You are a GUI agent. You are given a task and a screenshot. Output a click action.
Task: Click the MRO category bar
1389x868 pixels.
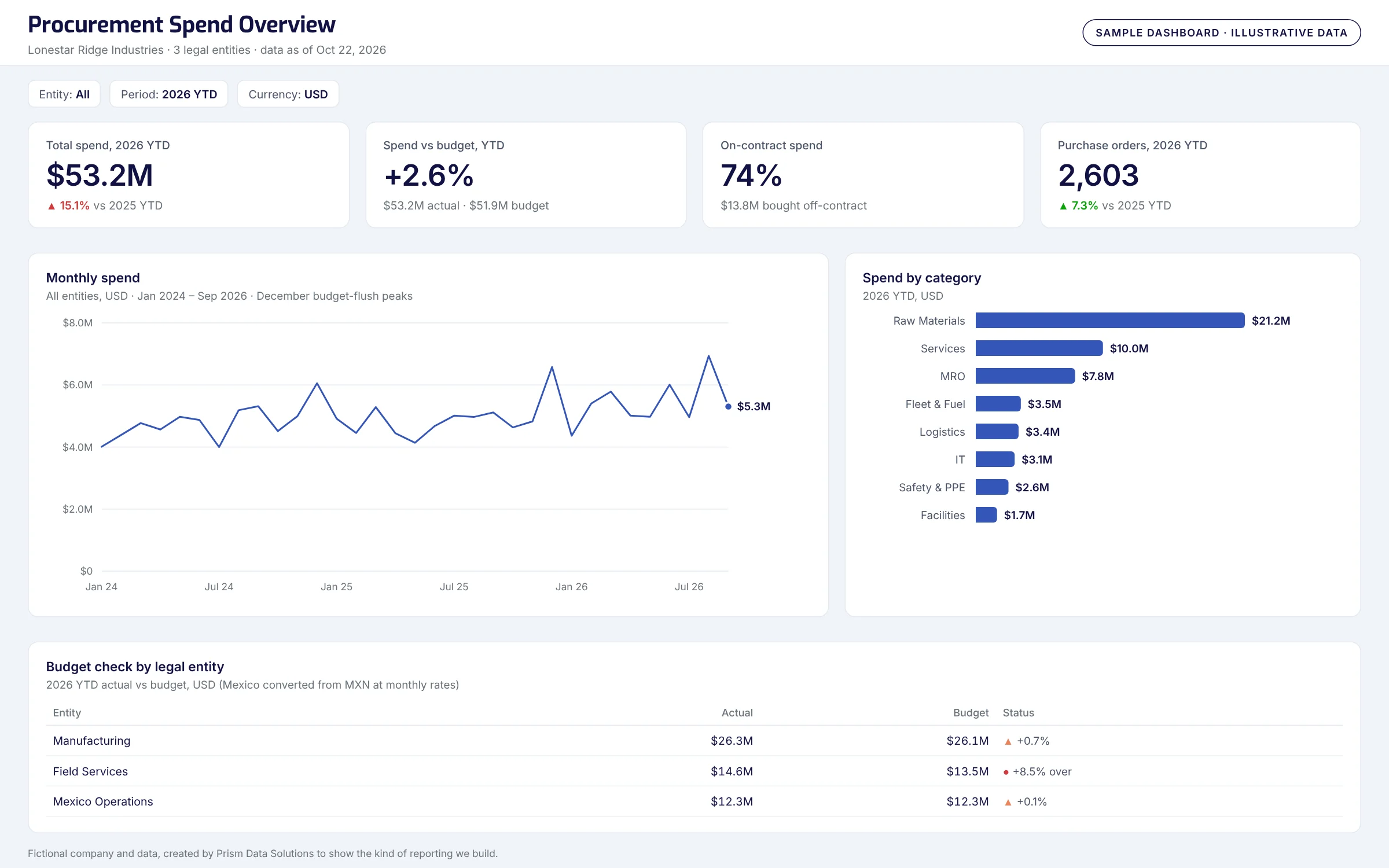click(1026, 376)
